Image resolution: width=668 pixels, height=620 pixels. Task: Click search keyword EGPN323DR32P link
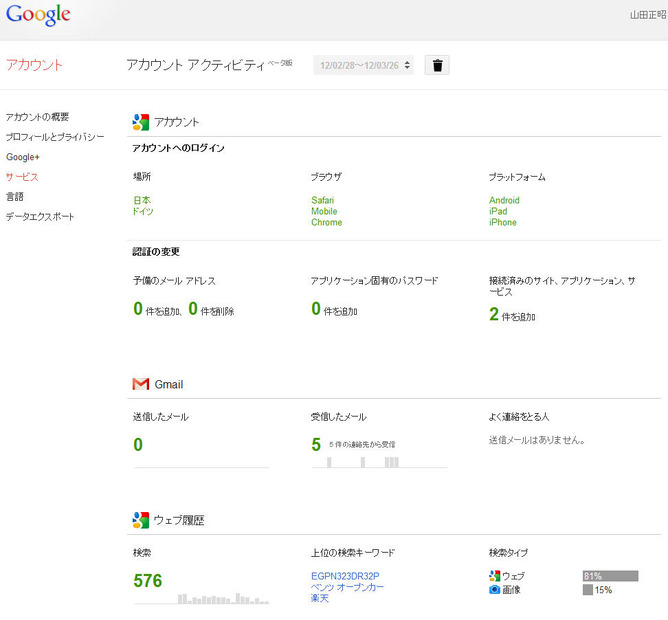(345, 576)
